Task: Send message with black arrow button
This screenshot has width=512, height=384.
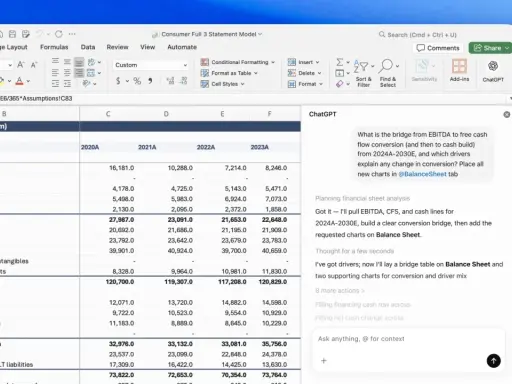Action: click(493, 361)
